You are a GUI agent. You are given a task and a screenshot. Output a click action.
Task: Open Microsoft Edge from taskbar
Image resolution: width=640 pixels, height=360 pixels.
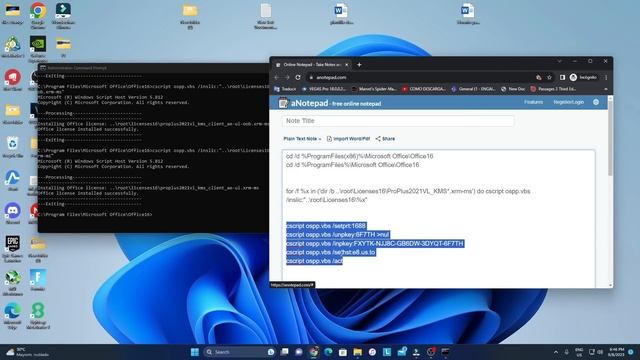328,352
